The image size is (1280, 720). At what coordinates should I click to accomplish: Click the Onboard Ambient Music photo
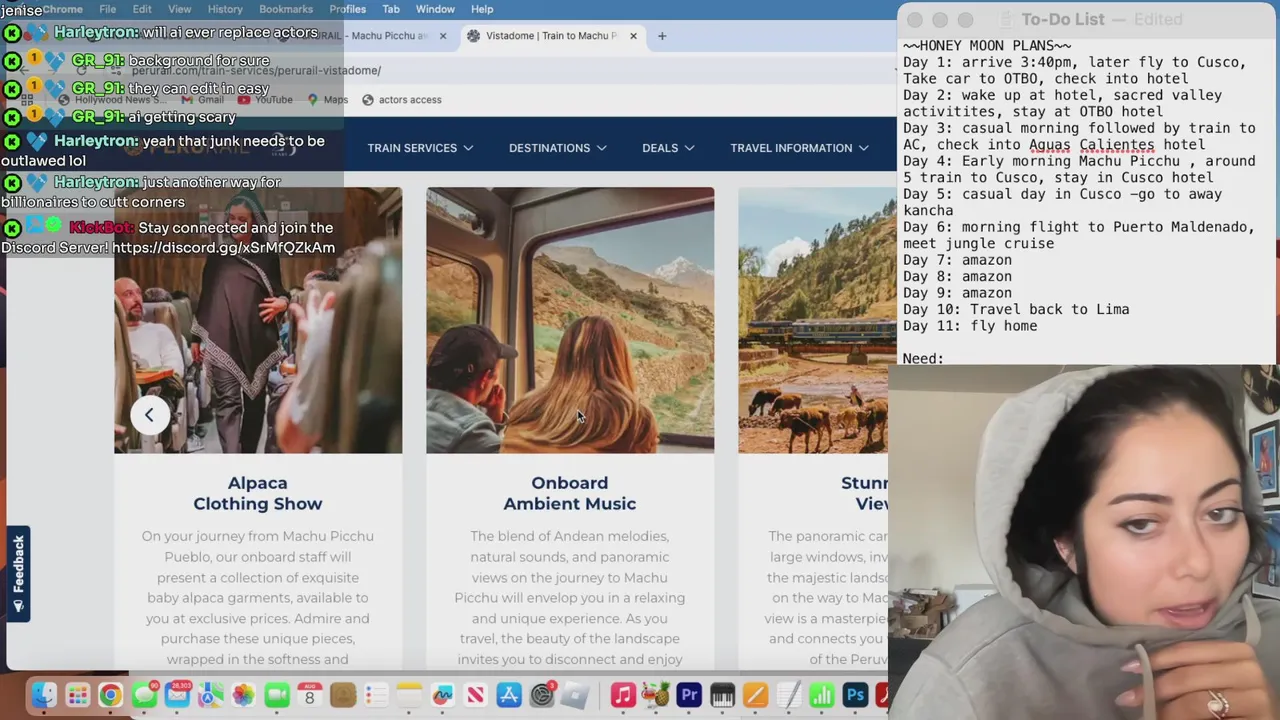point(570,320)
